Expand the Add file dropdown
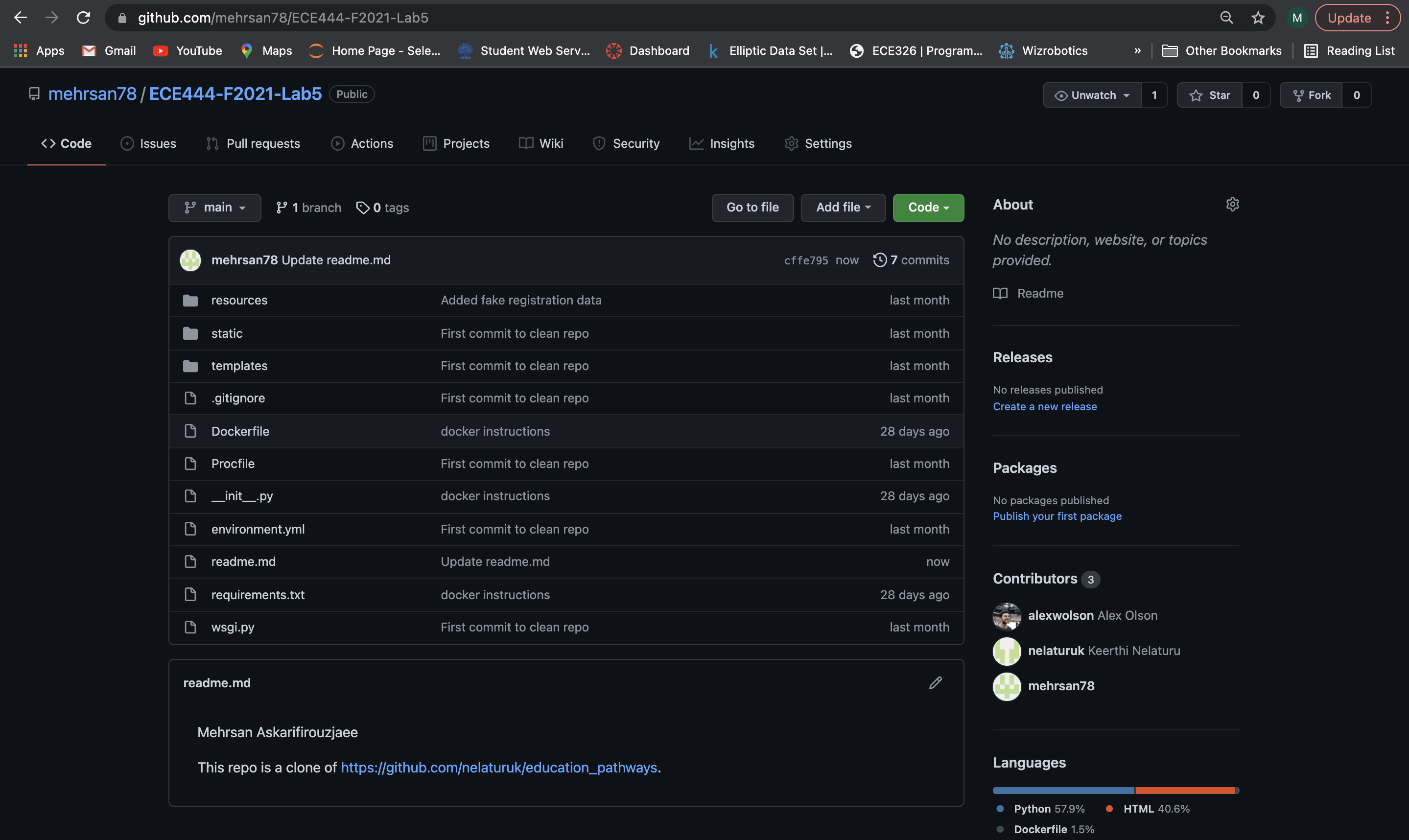The height and width of the screenshot is (840, 1409). coord(843,208)
